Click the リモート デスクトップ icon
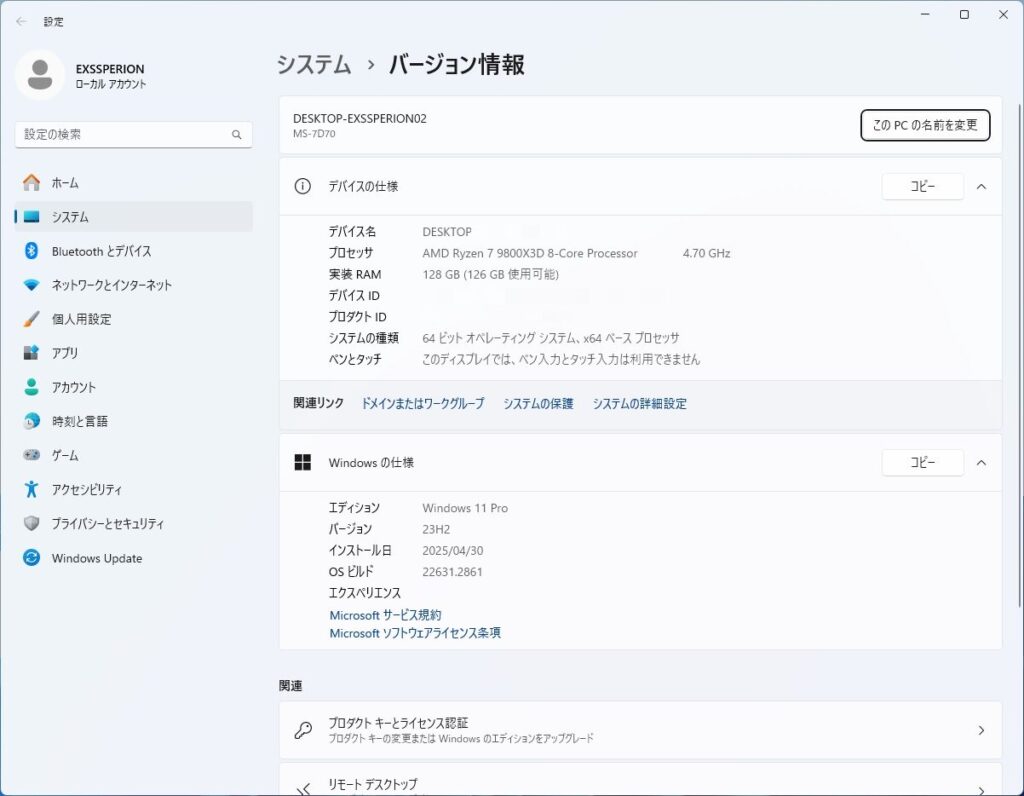This screenshot has width=1024, height=796. pos(302,789)
